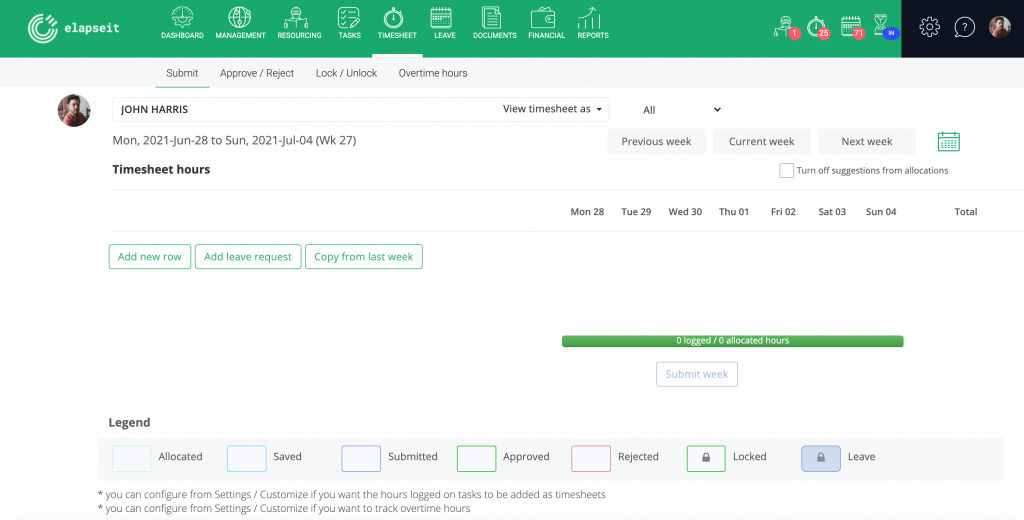
Task: Open the Dashboard section
Action: coord(182,24)
